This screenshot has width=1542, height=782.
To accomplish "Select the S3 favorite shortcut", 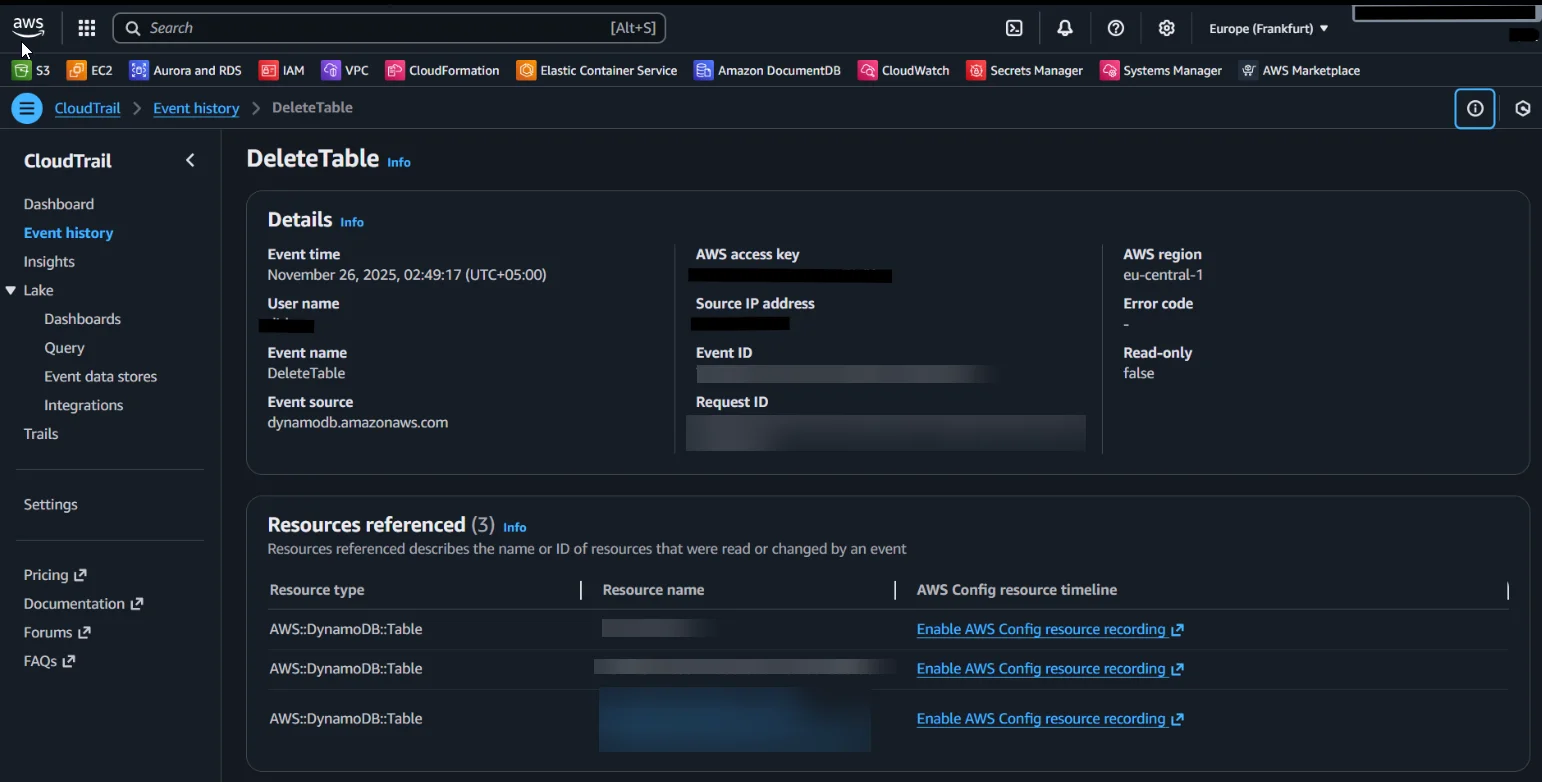I will [31, 70].
